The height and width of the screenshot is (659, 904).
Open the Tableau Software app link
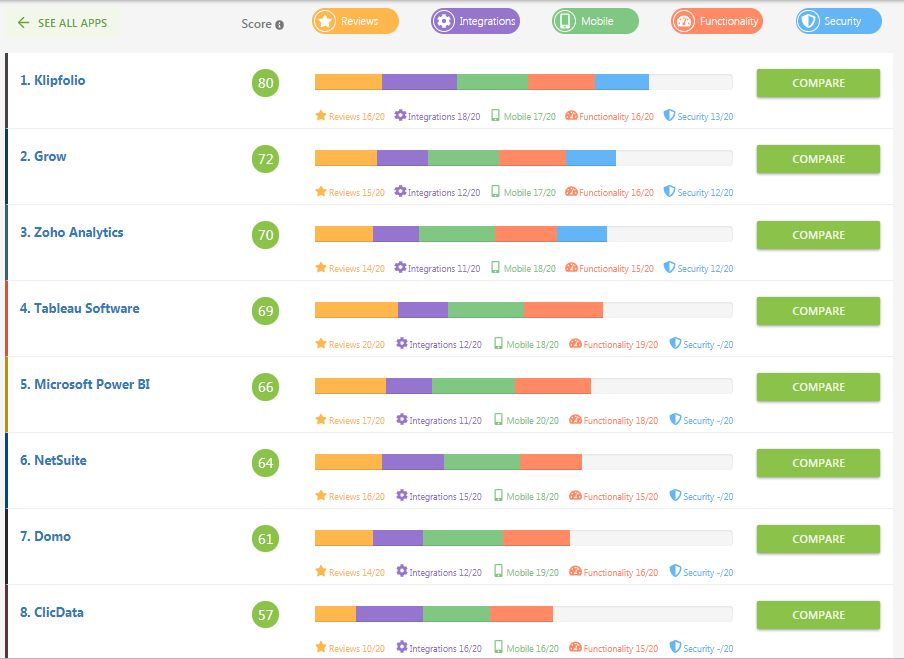(80, 308)
